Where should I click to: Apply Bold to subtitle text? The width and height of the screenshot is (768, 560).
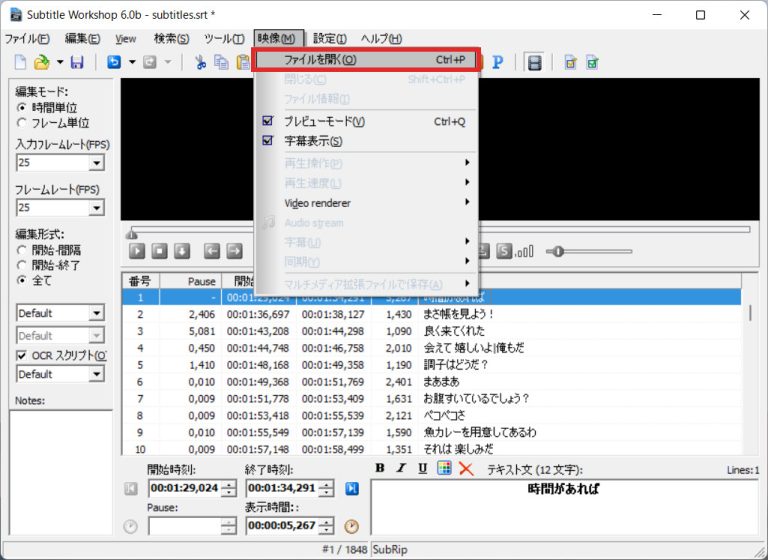380,468
